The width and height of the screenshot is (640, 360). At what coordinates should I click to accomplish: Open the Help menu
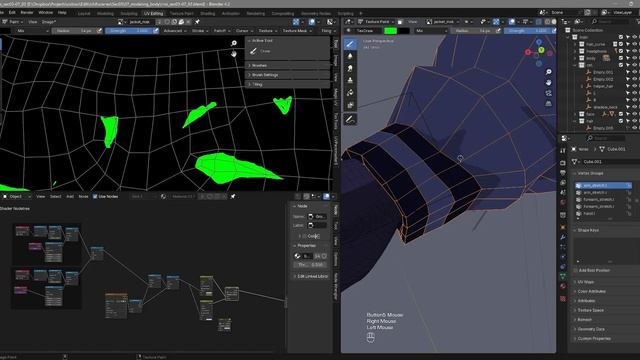tap(62, 13)
